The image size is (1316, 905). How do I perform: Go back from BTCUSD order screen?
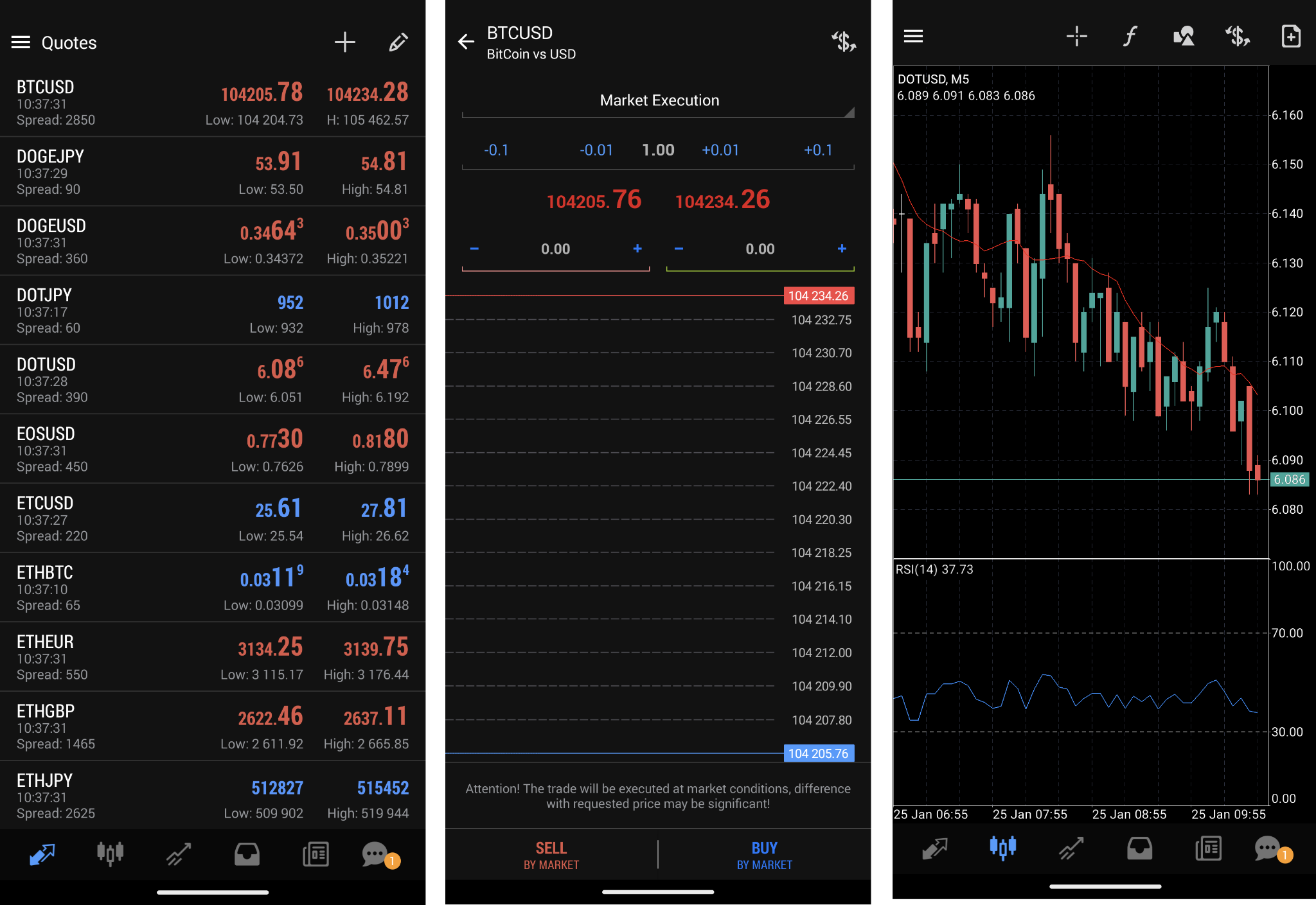click(466, 42)
